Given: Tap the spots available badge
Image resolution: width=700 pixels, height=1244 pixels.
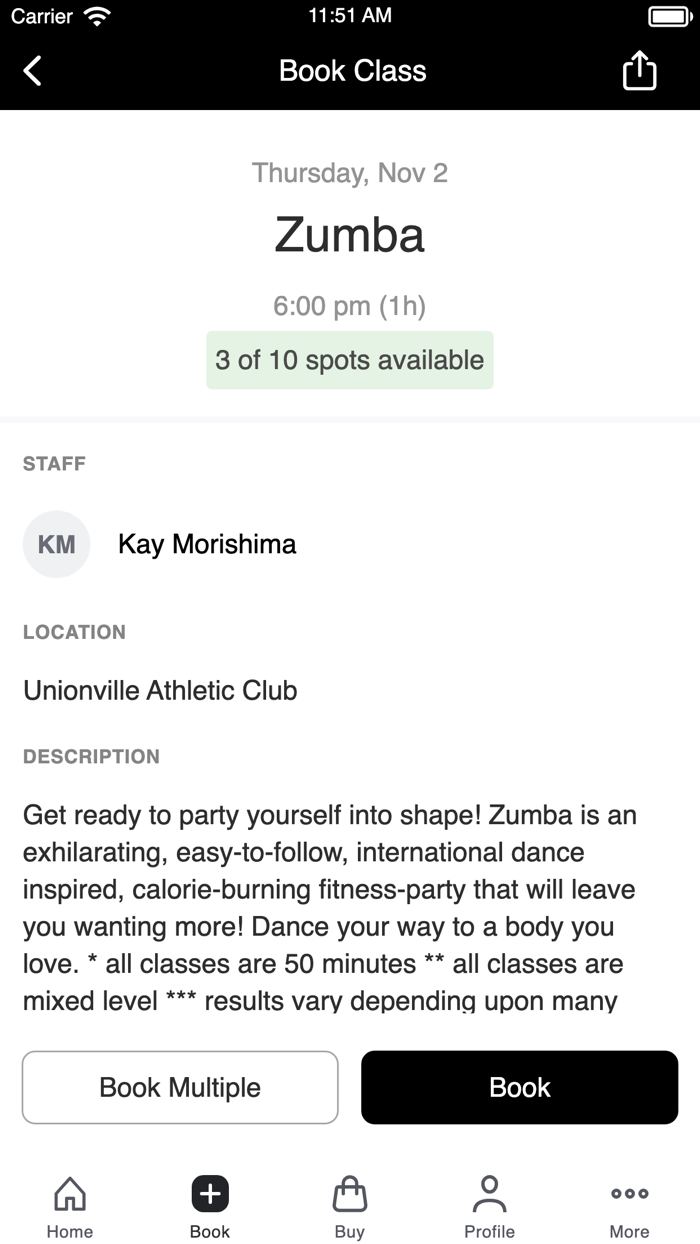Looking at the screenshot, I should [349, 360].
